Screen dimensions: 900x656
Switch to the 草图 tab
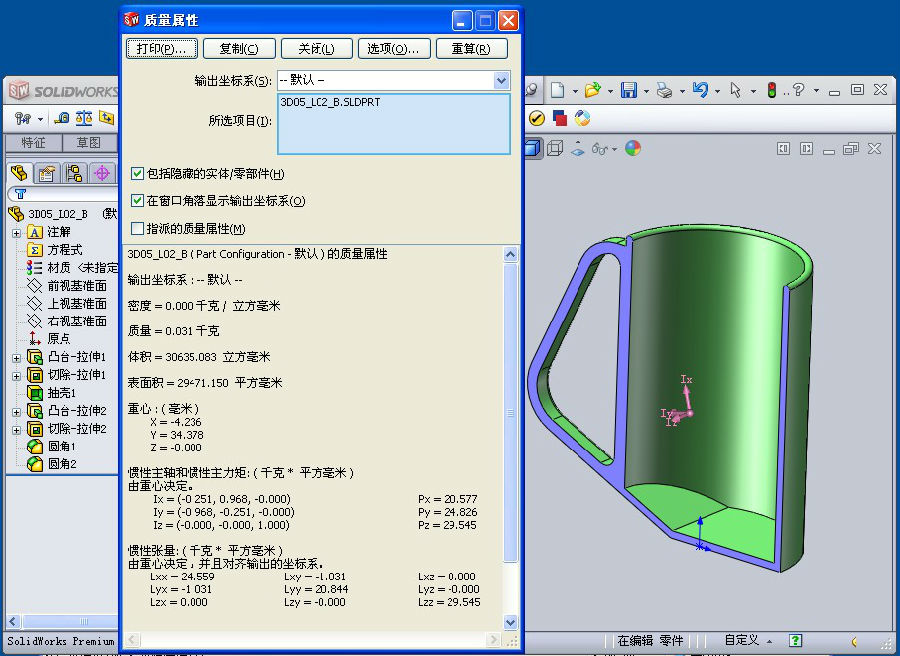coord(89,143)
